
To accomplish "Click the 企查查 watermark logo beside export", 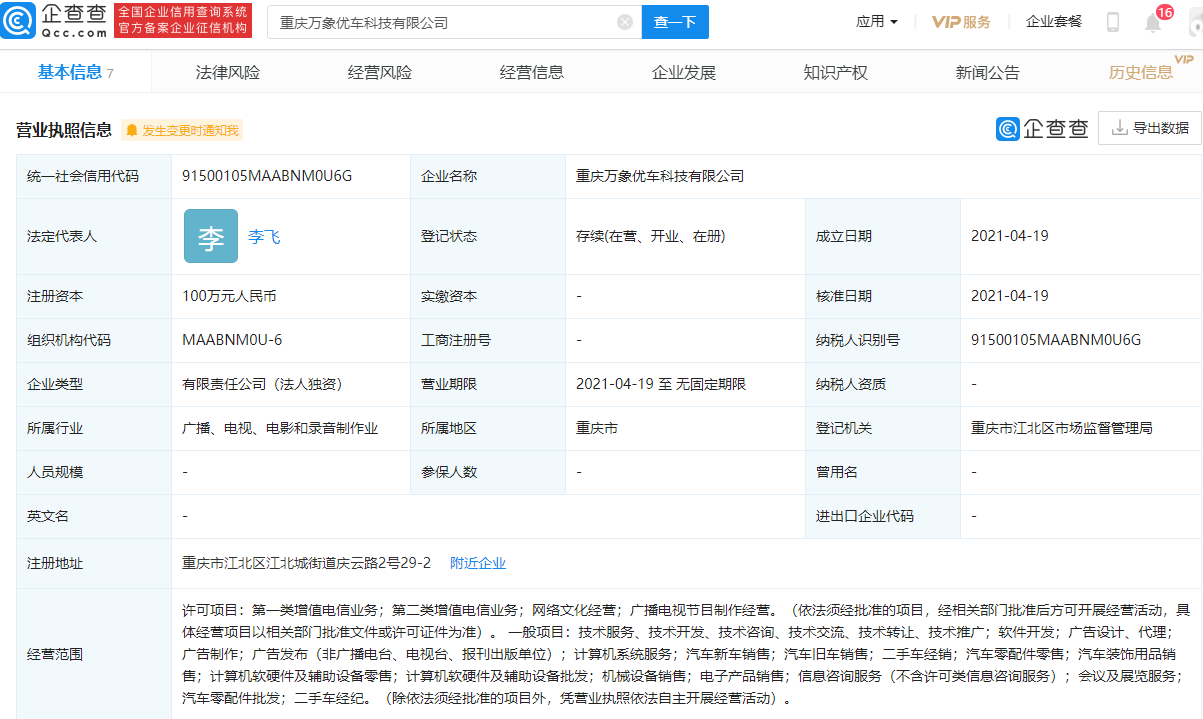I will [1041, 128].
